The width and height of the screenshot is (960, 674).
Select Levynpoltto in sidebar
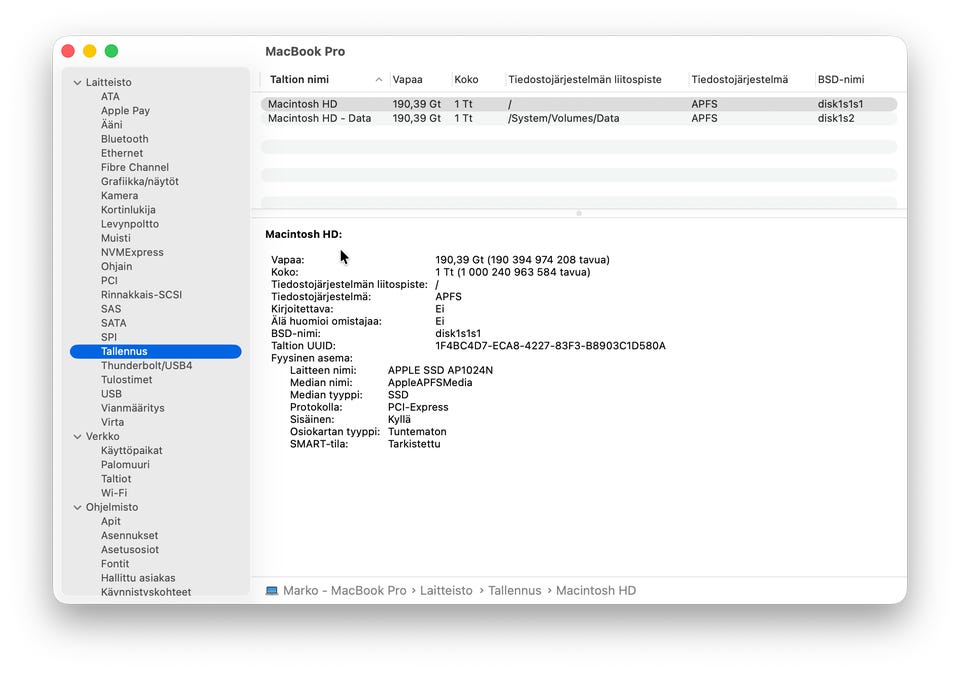(x=130, y=224)
